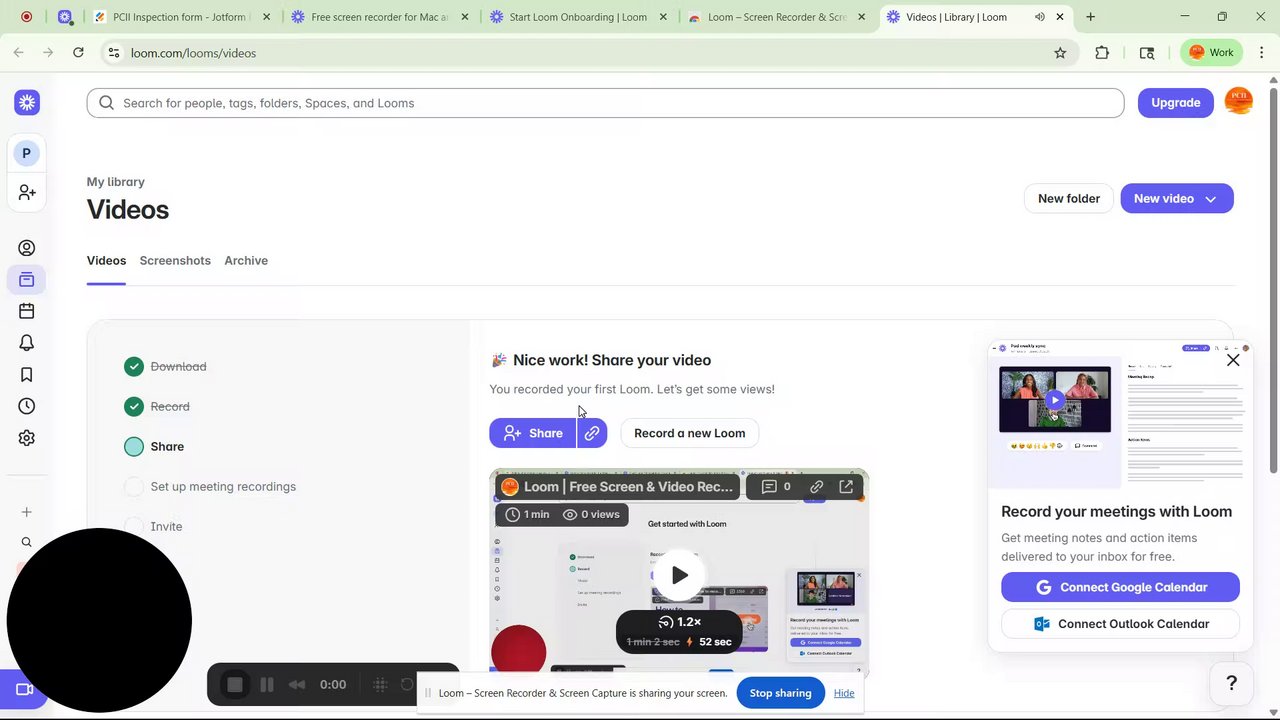
Task: Connect Google Calendar
Action: point(1120,587)
